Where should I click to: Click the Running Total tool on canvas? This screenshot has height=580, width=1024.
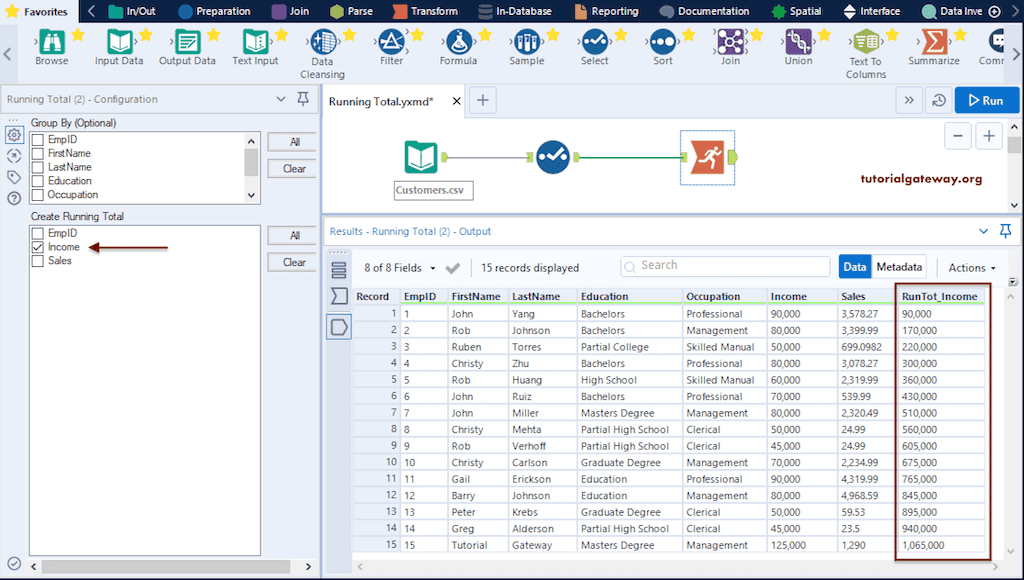tap(706, 157)
